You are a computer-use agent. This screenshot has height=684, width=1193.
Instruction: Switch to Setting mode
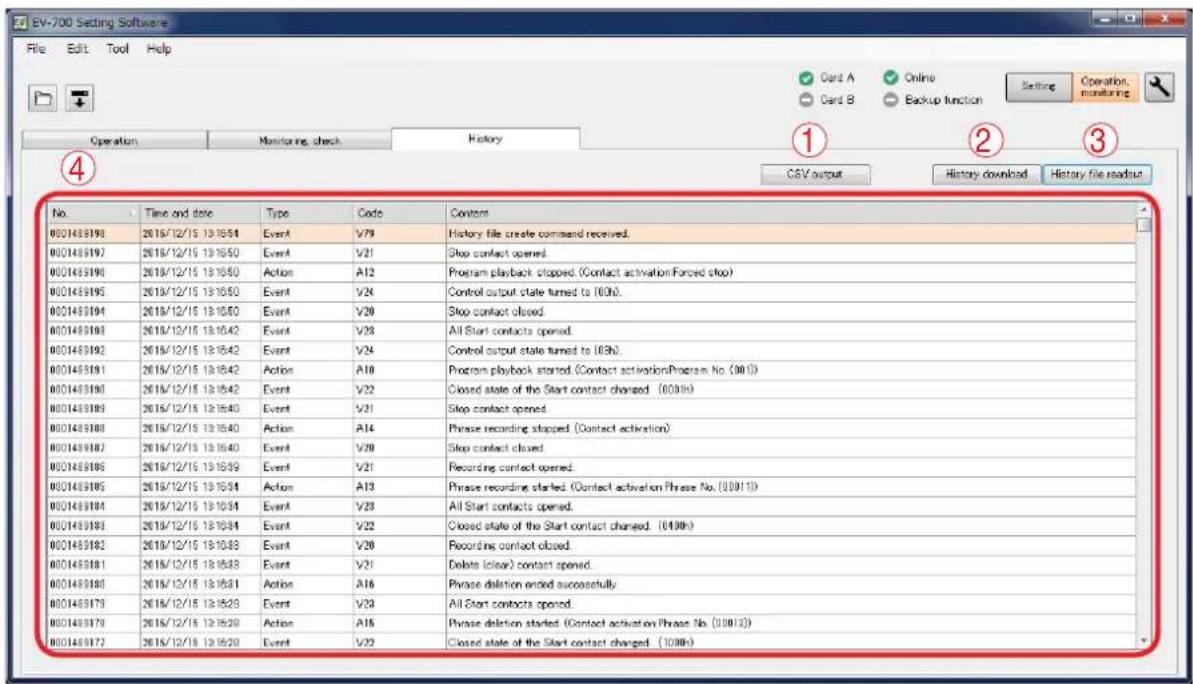coord(1039,87)
